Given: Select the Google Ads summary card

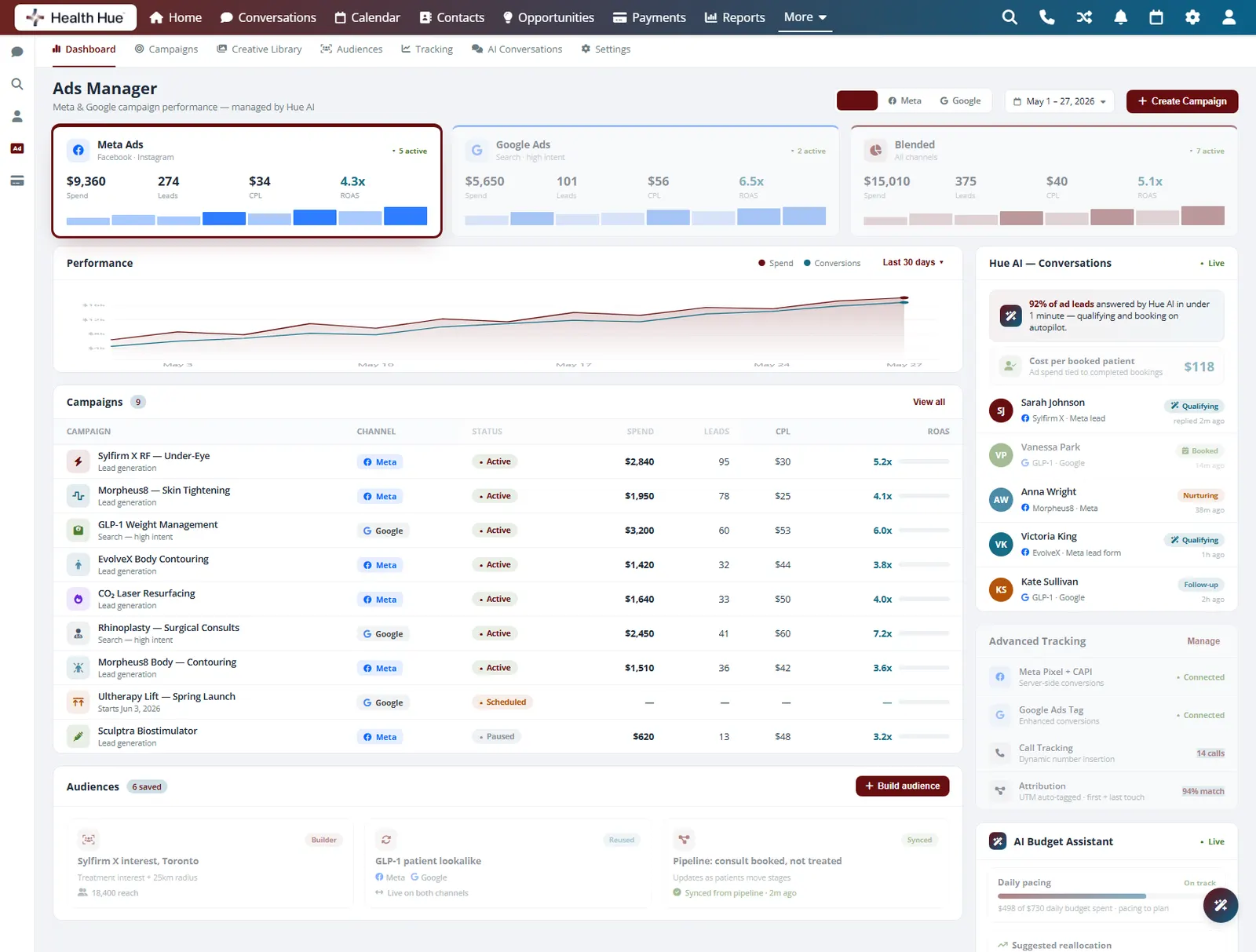Looking at the screenshot, I should point(646,181).
